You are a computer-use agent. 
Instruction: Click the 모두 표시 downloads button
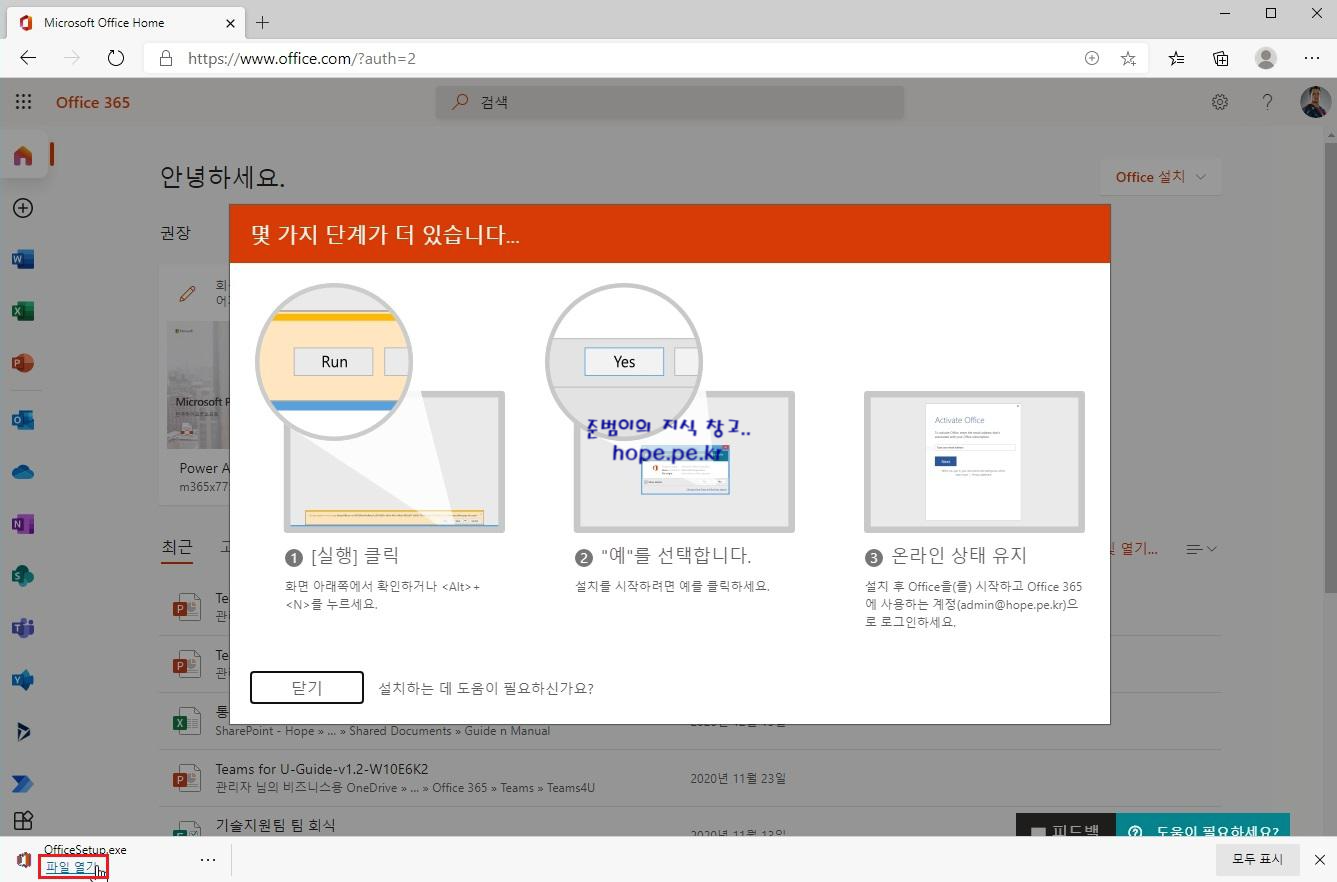(1257, 859)
